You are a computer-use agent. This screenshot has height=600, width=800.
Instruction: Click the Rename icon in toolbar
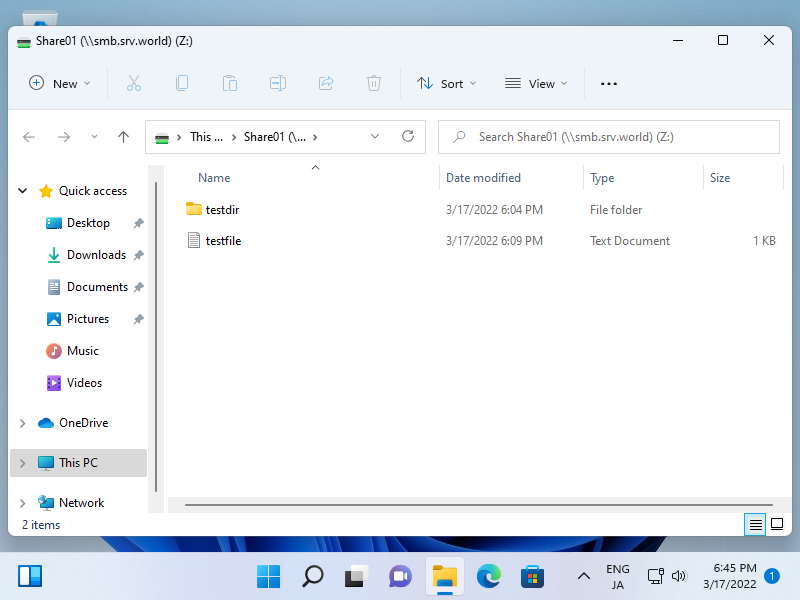coord(278,84)
